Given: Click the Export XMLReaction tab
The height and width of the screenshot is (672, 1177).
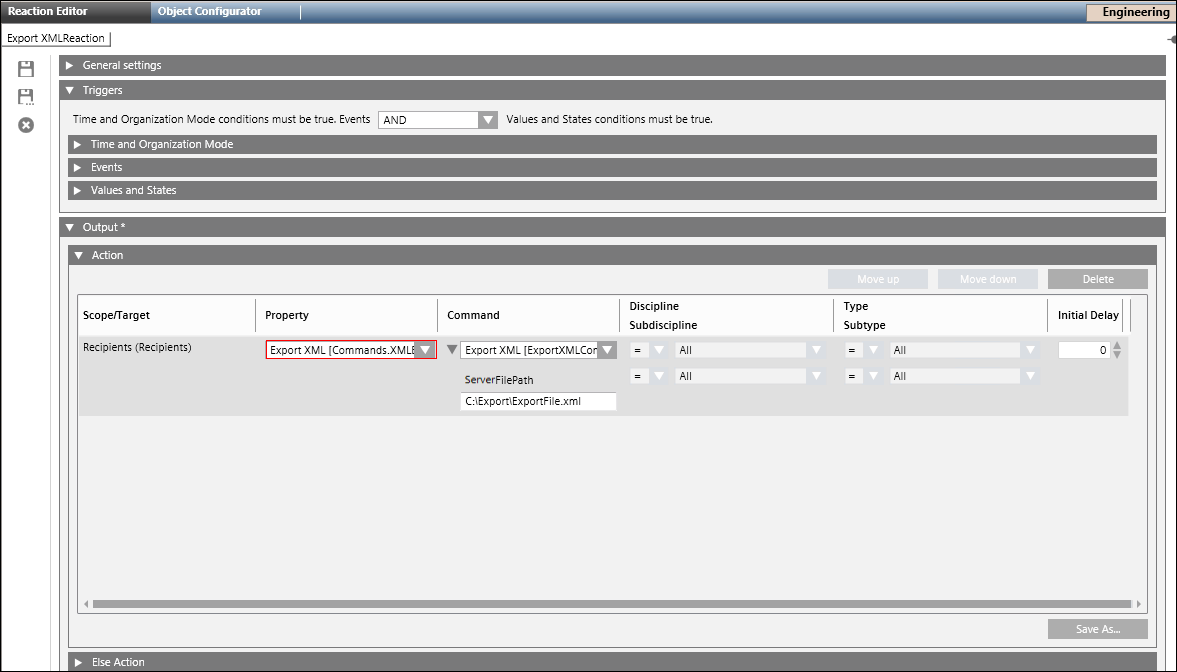Looking at the screenshot, I should [55, 38].
